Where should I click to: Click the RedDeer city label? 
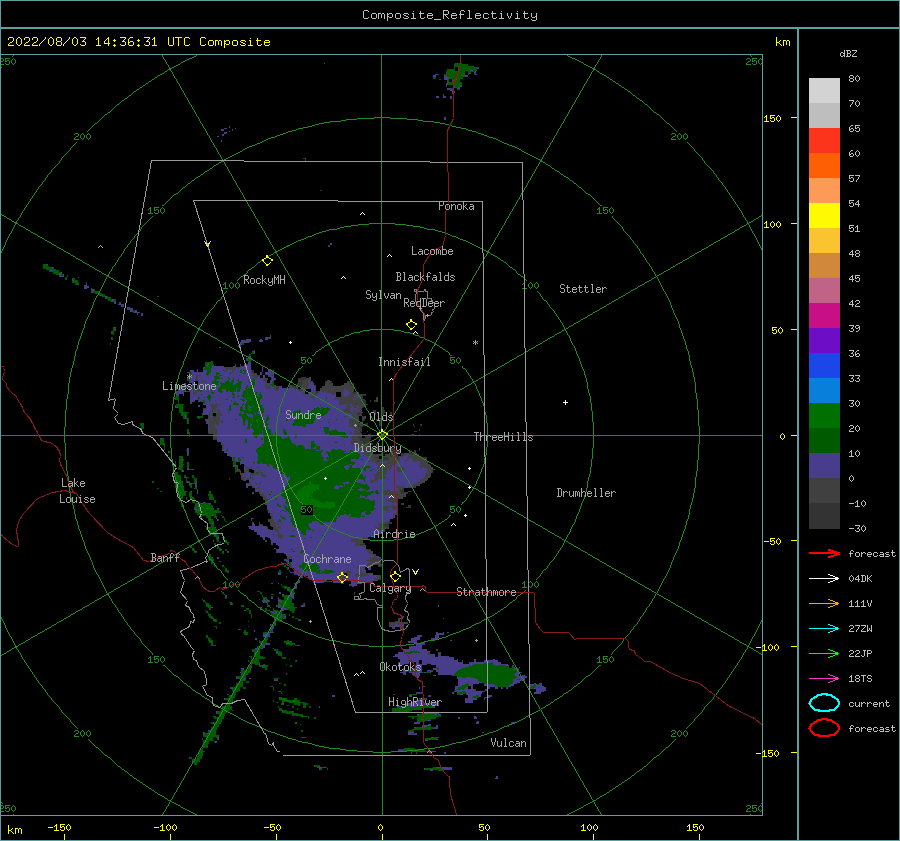[x=424, y=303]
